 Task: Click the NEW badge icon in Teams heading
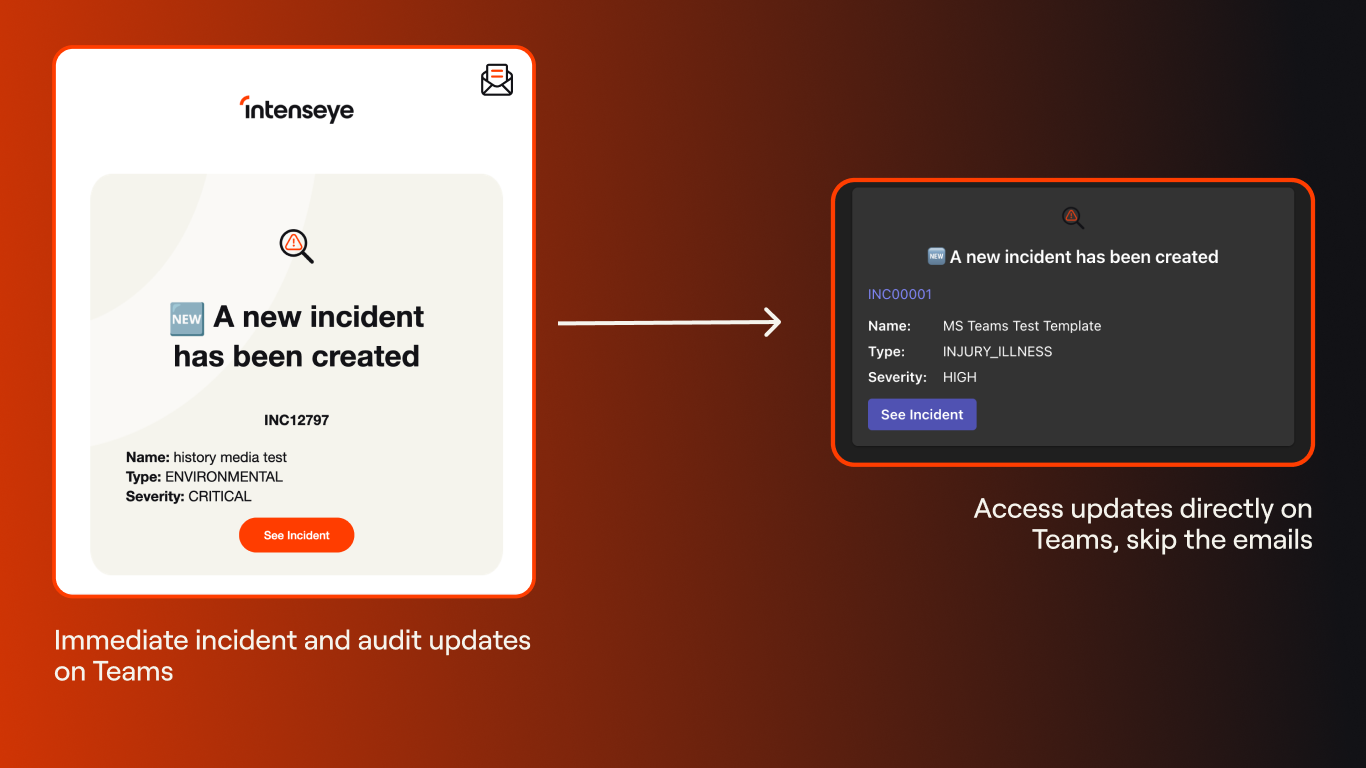pyautogui.click(x=936, y=256)
